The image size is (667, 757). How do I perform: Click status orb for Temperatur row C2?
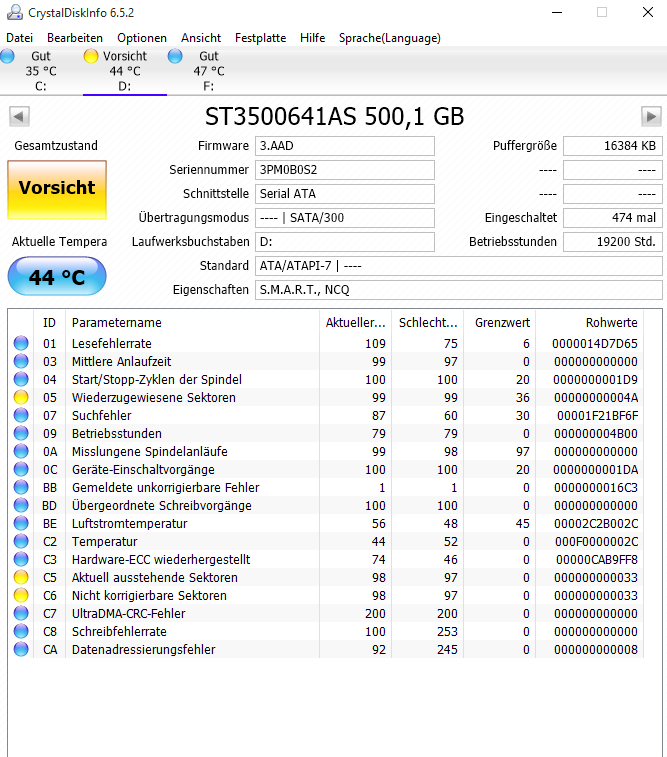(x=21, y=541)
